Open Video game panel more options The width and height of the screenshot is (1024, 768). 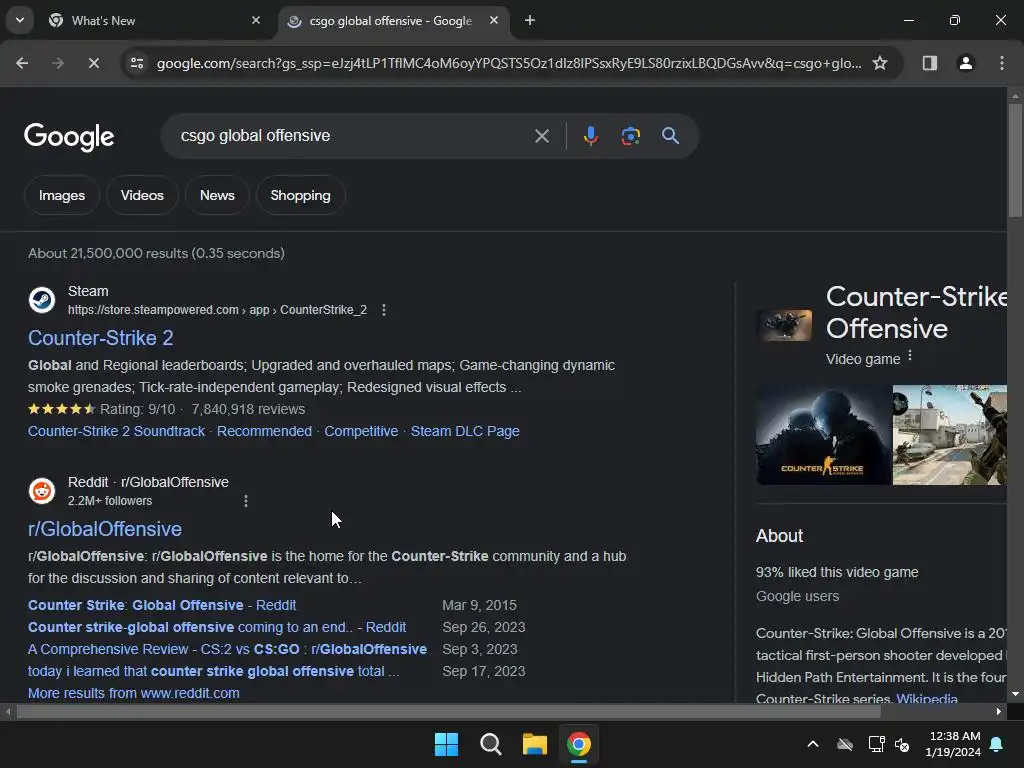[910, 357]
